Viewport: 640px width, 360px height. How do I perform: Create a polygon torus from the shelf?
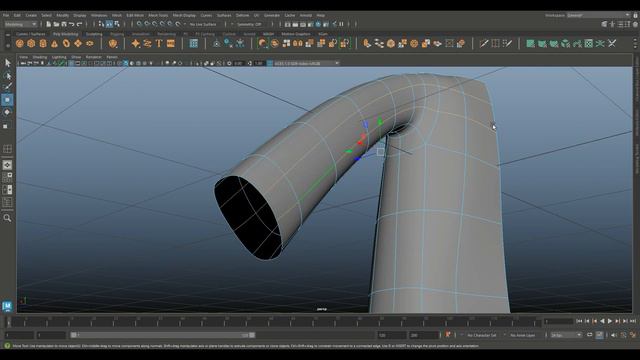(x=66, y=43)
